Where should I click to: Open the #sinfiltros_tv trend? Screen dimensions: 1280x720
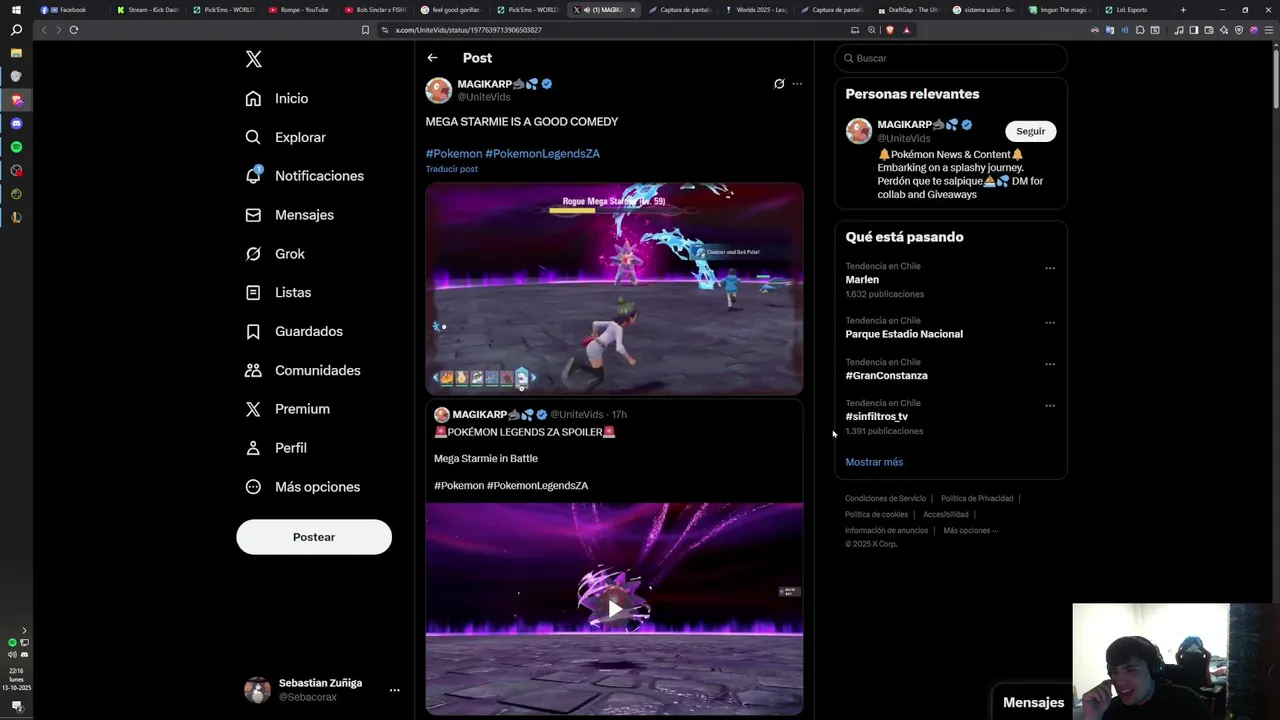click(876, 417)
